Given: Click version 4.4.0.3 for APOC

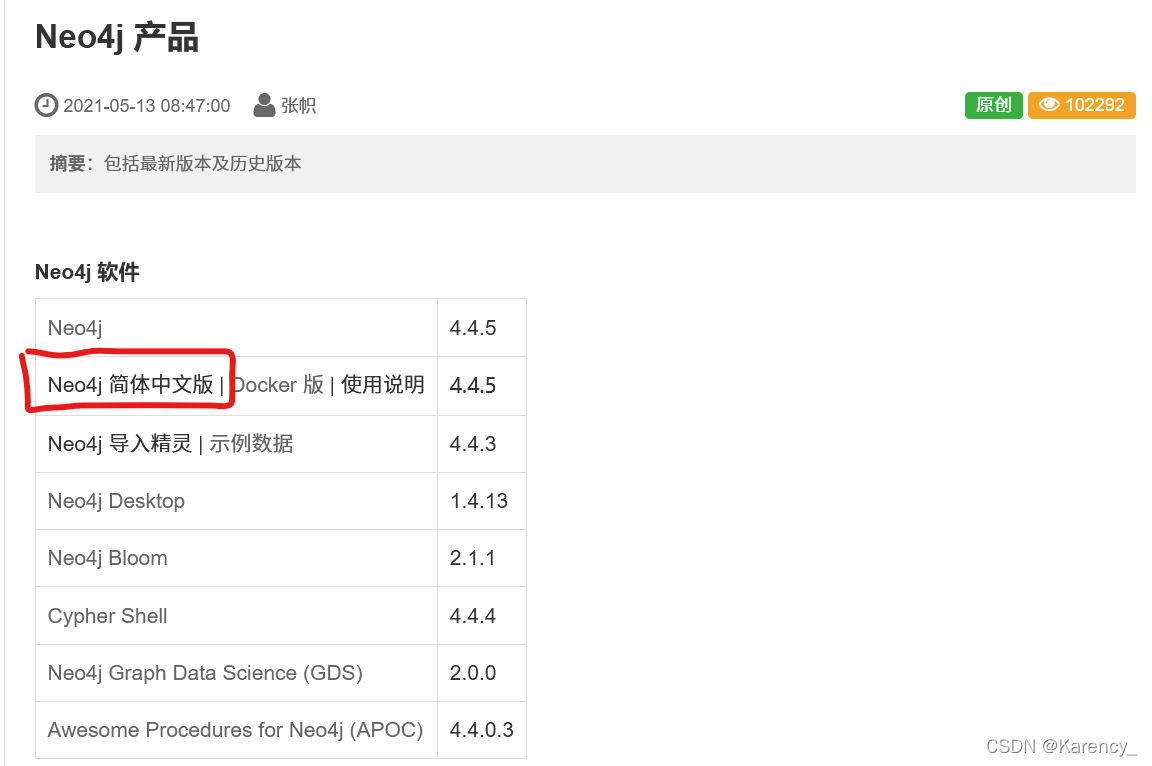Looking at the screenshot, I should 482,730.
